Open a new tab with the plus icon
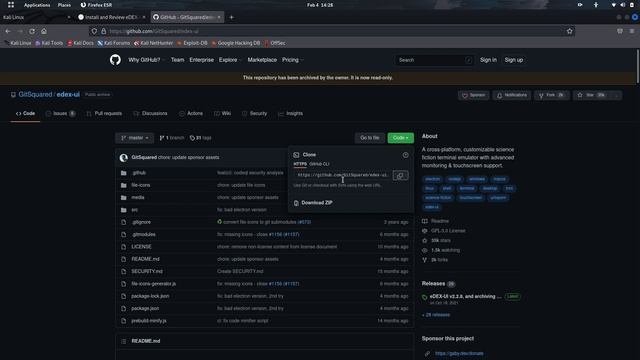This screenshot has width=640, height=360. [231, 17]
